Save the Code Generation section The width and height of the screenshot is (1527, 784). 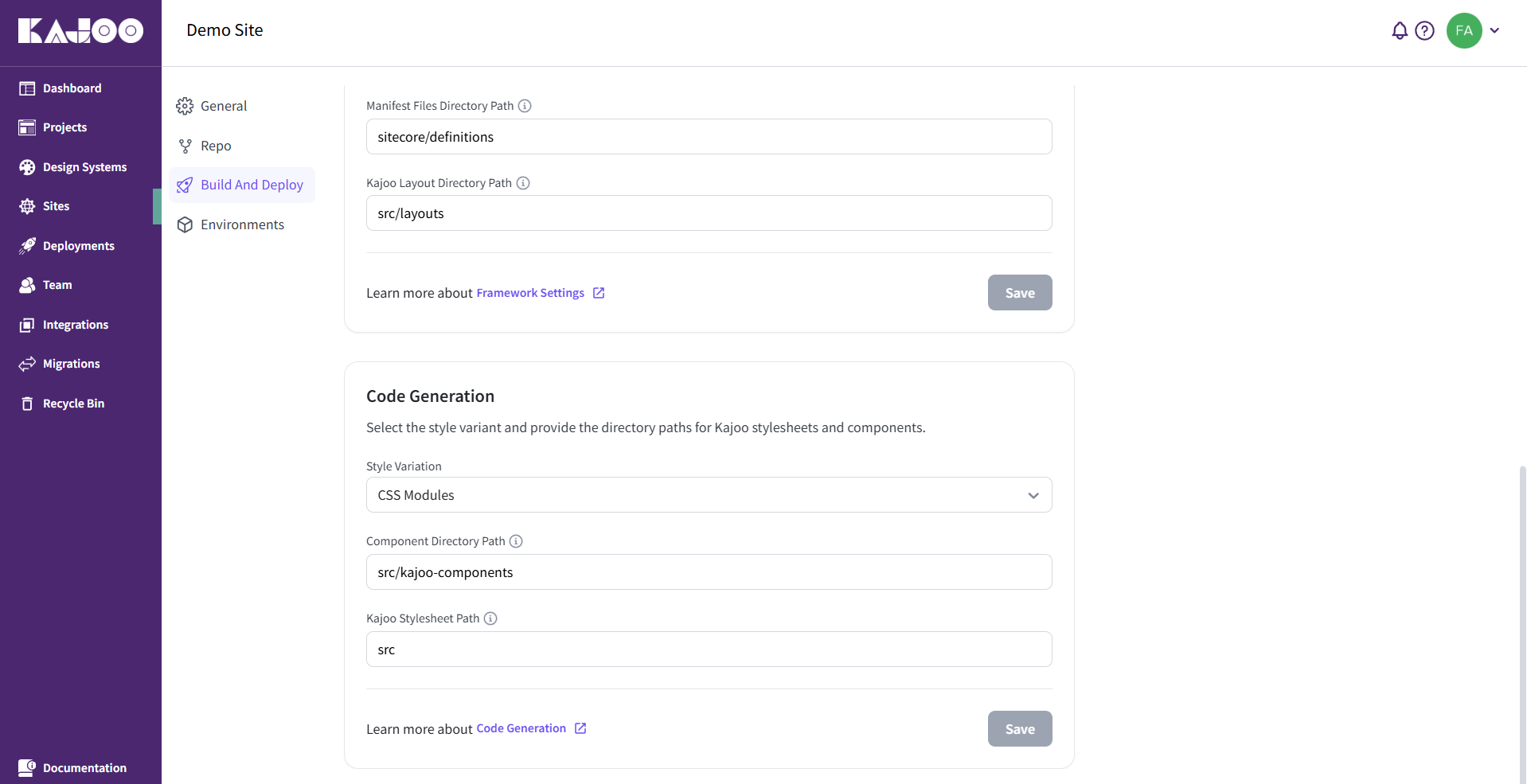1020,729
